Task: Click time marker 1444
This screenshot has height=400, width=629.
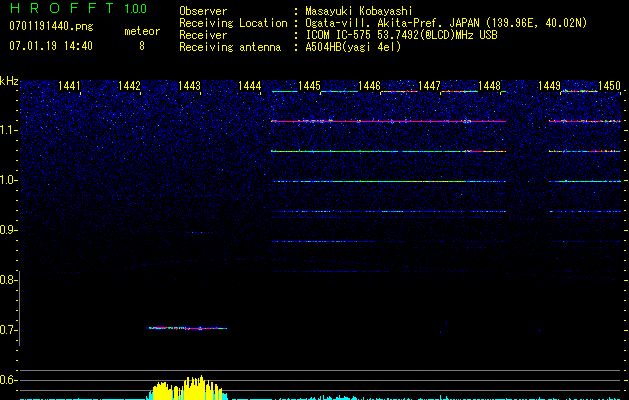Action: (x=249, y=86)
